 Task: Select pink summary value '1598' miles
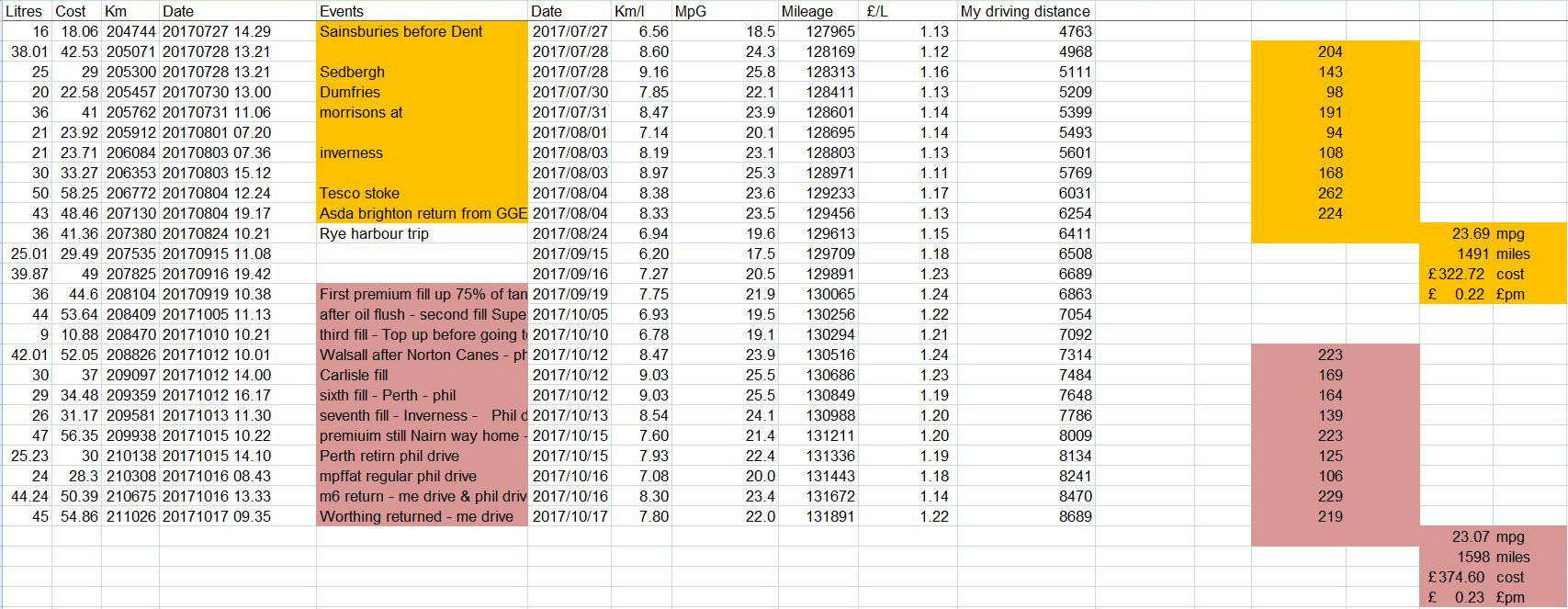(1456, 557)
